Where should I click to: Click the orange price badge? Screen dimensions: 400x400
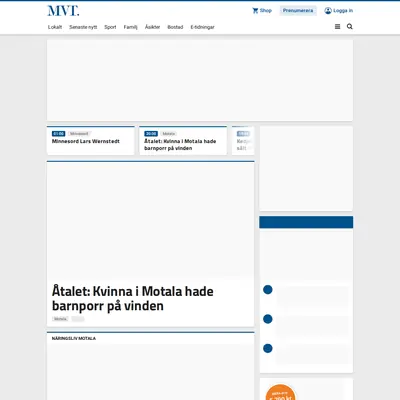(280, 393)
